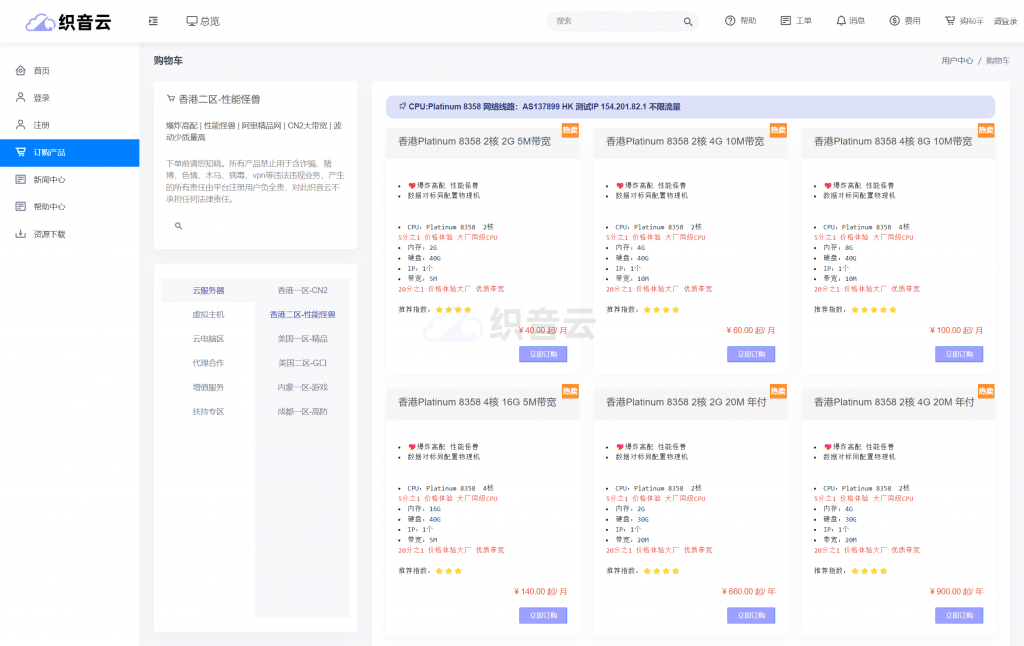Viewport: 1024px width, 646px height.
Task: Switch to the 云电脑区 category tab
Action: [208, 339]
